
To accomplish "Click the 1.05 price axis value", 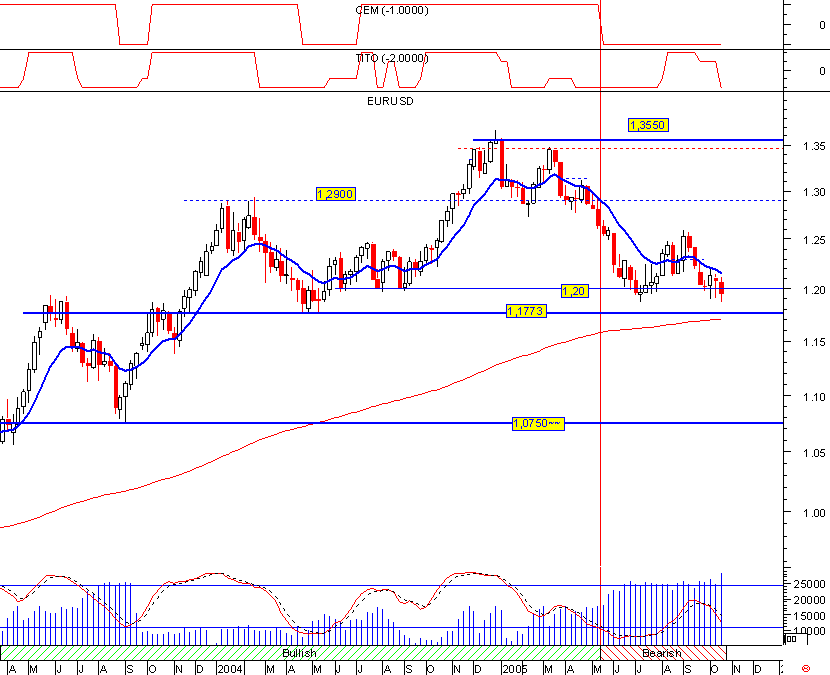I will pyautogui.click(x=814, y=453).
